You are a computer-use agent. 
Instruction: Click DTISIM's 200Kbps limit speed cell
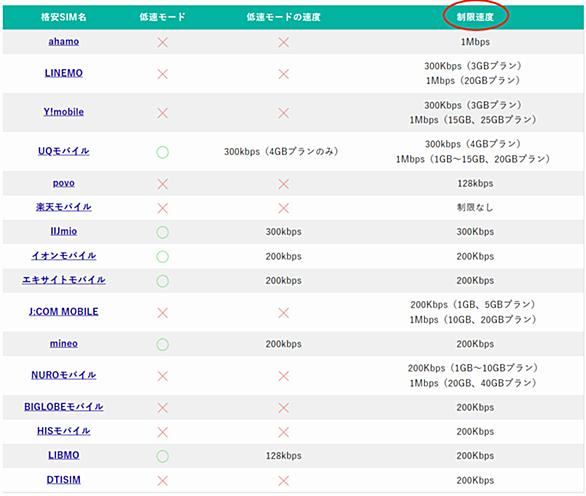(475, 480)
